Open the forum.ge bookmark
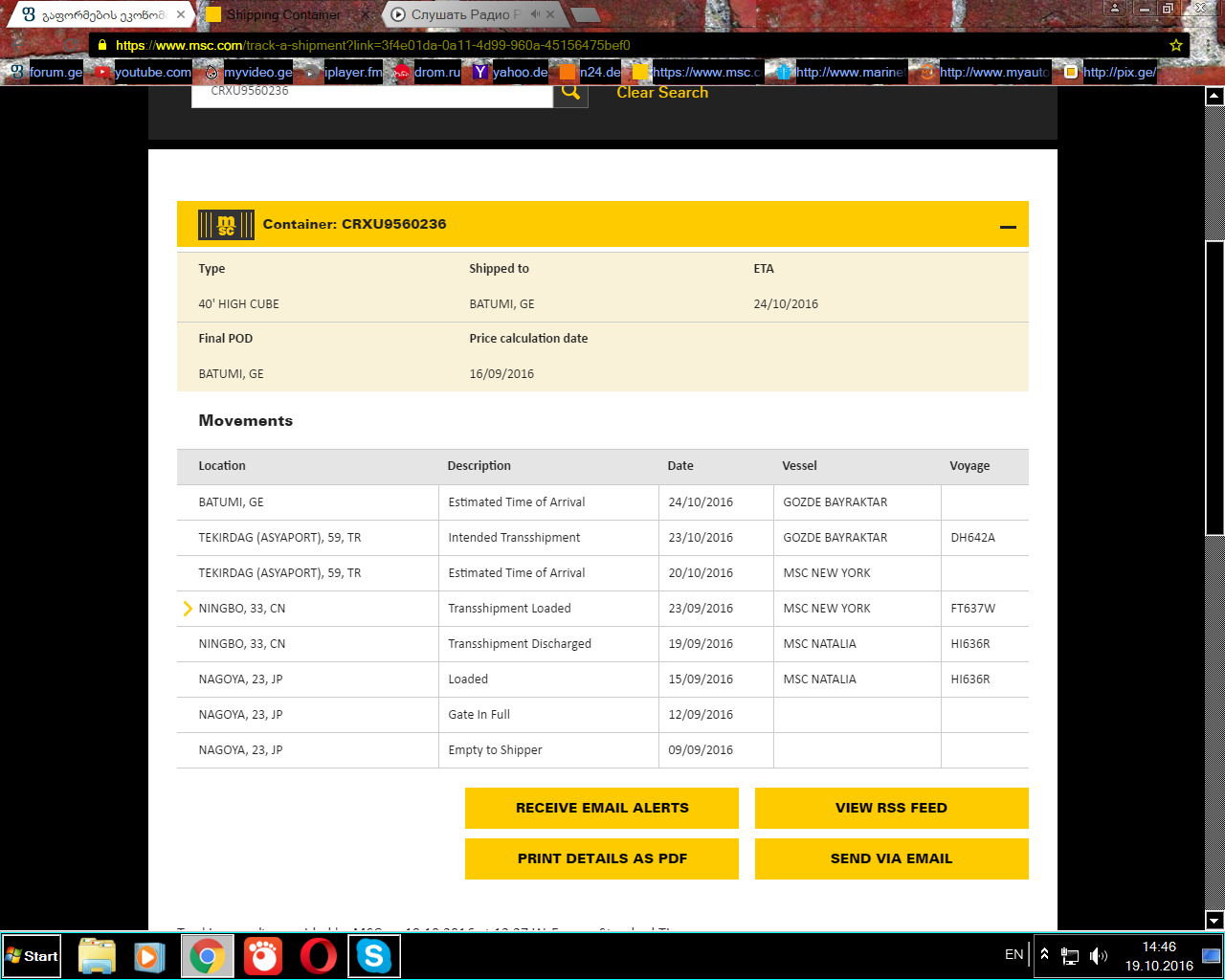The height and width of the screenshot is (980, 1225). click(47, 72)
